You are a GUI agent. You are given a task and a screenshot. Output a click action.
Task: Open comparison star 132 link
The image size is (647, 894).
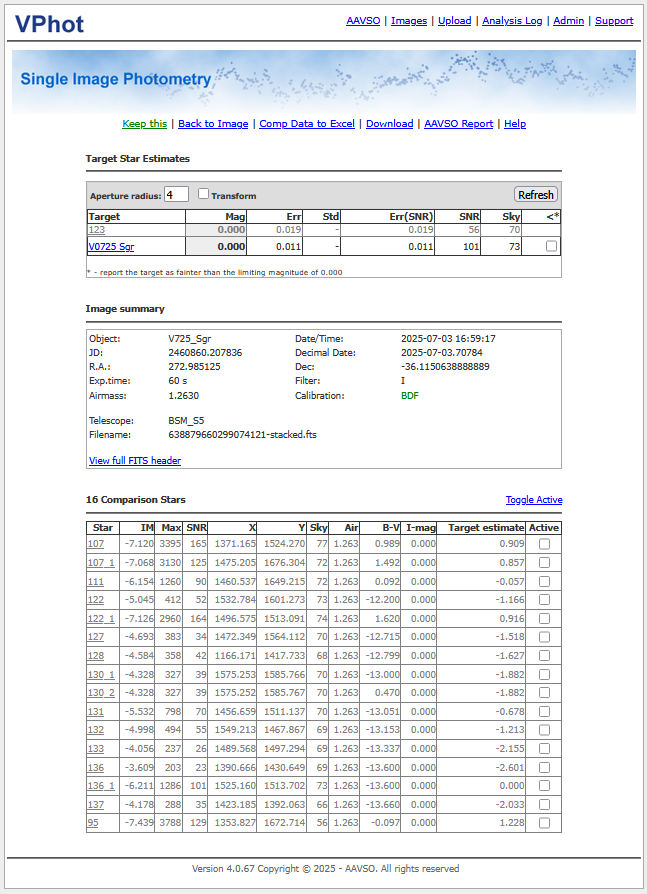(96, 730)
